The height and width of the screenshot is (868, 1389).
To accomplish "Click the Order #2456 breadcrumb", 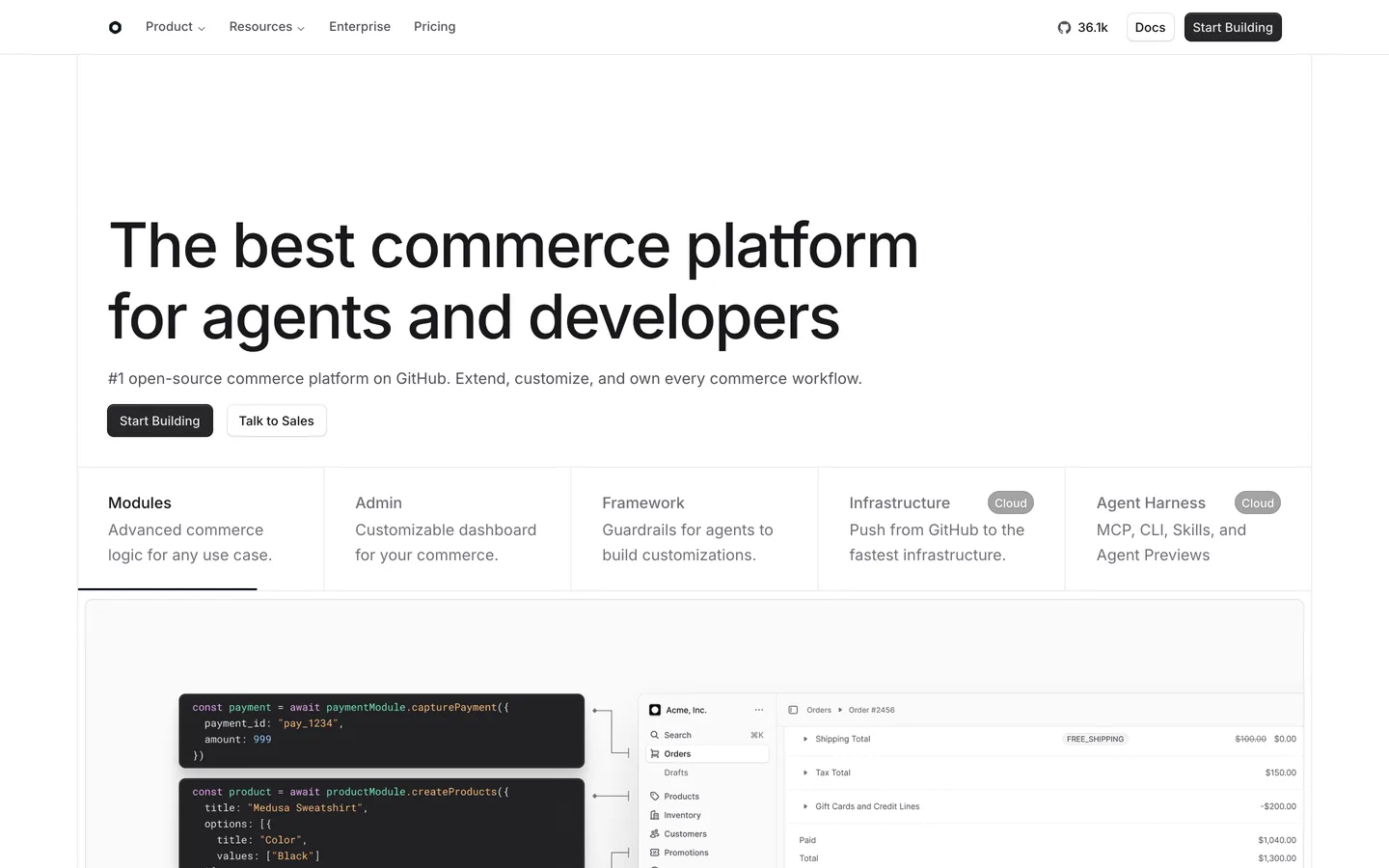I will point(872,710).
